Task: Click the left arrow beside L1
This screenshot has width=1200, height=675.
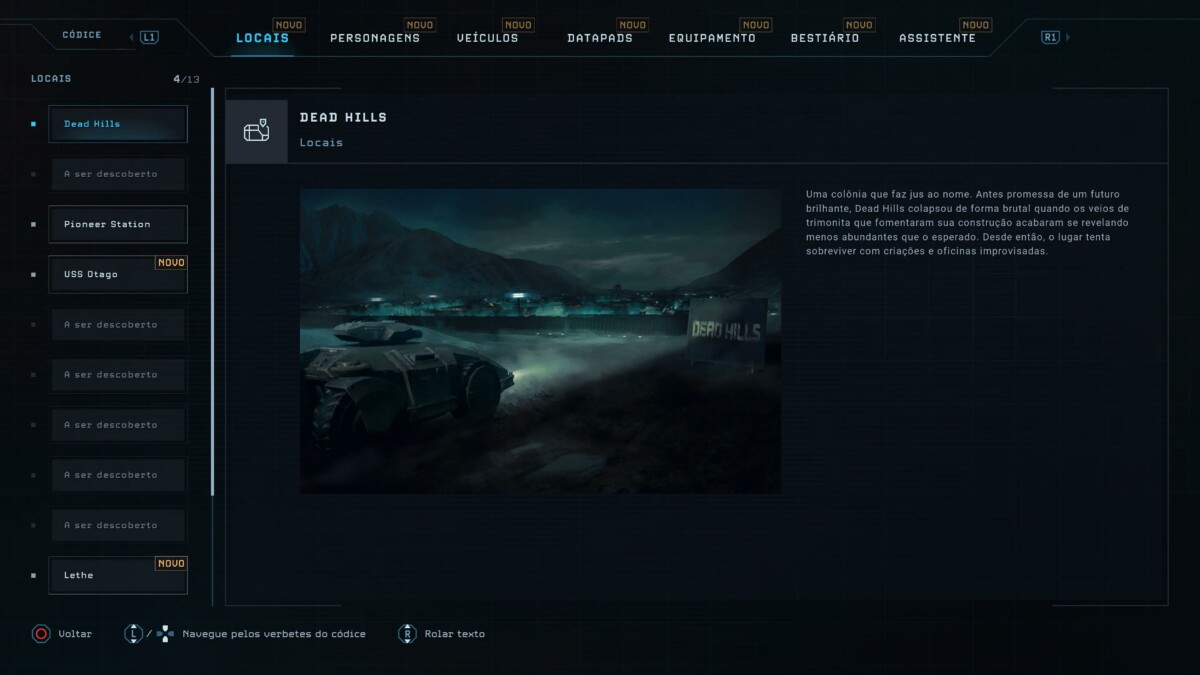Action: pos(132,37)
